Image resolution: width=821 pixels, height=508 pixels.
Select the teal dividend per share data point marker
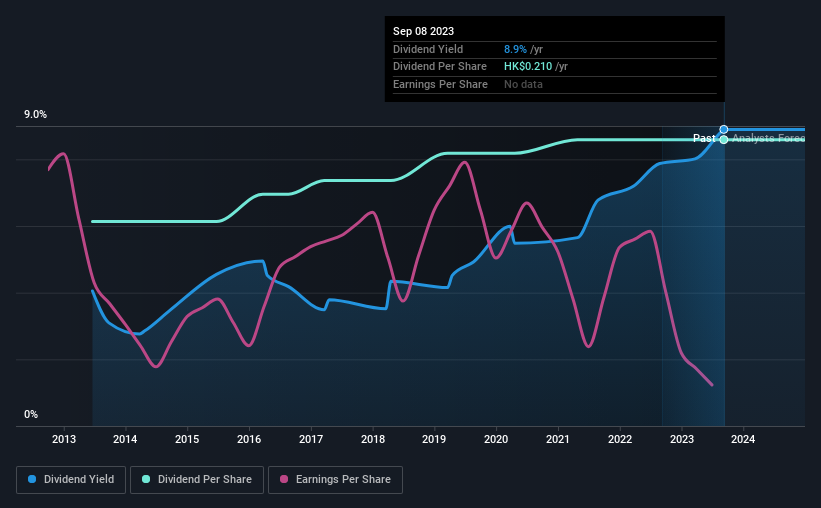(x=724, y=139)
